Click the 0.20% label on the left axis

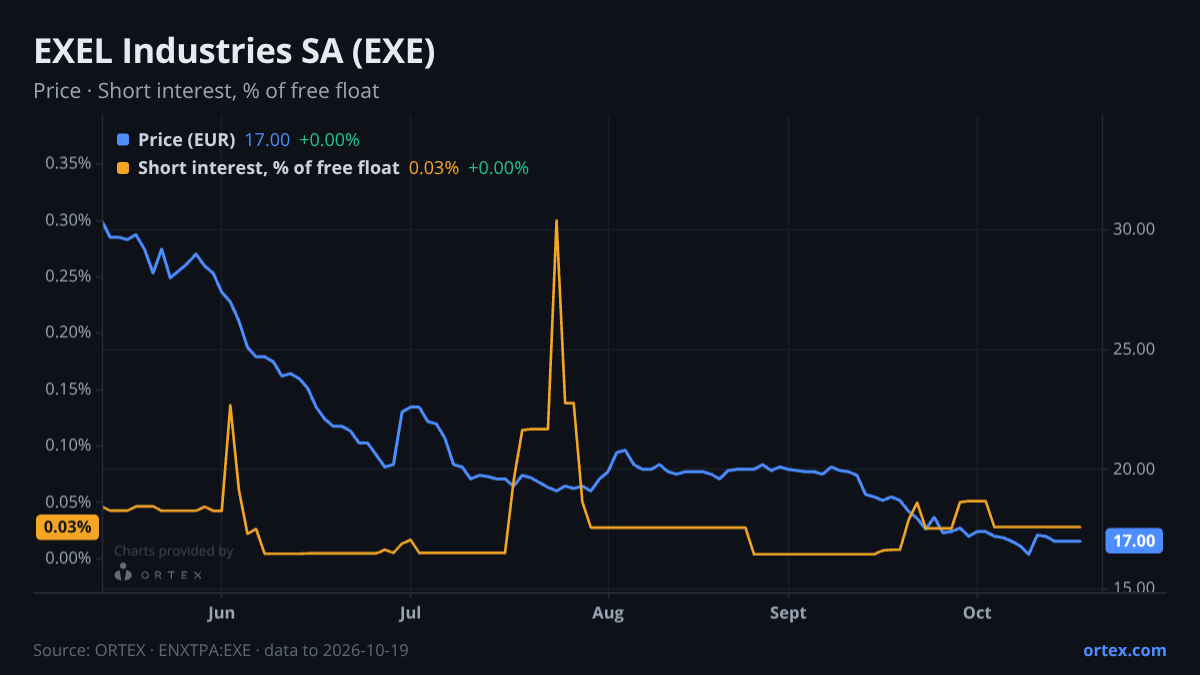pos(68,333)
